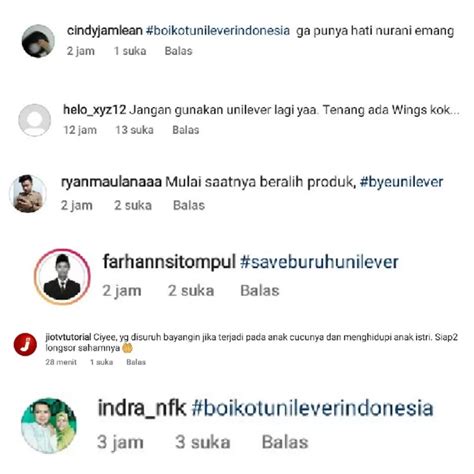Open cindyjamlean's #boikotunileverindonesia hashtag
The height and width of the screenshot is (474, 474).
tap(218, 31)
